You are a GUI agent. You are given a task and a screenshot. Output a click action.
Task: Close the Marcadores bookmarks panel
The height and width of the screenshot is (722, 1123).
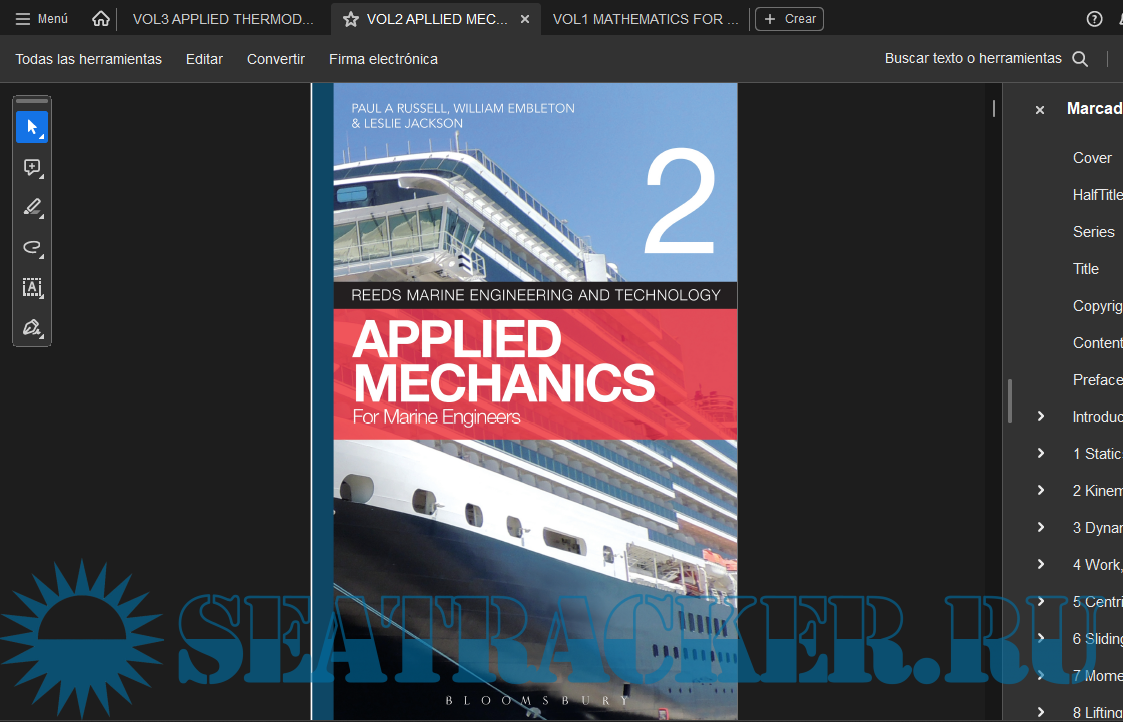(x=1040, y=110)
